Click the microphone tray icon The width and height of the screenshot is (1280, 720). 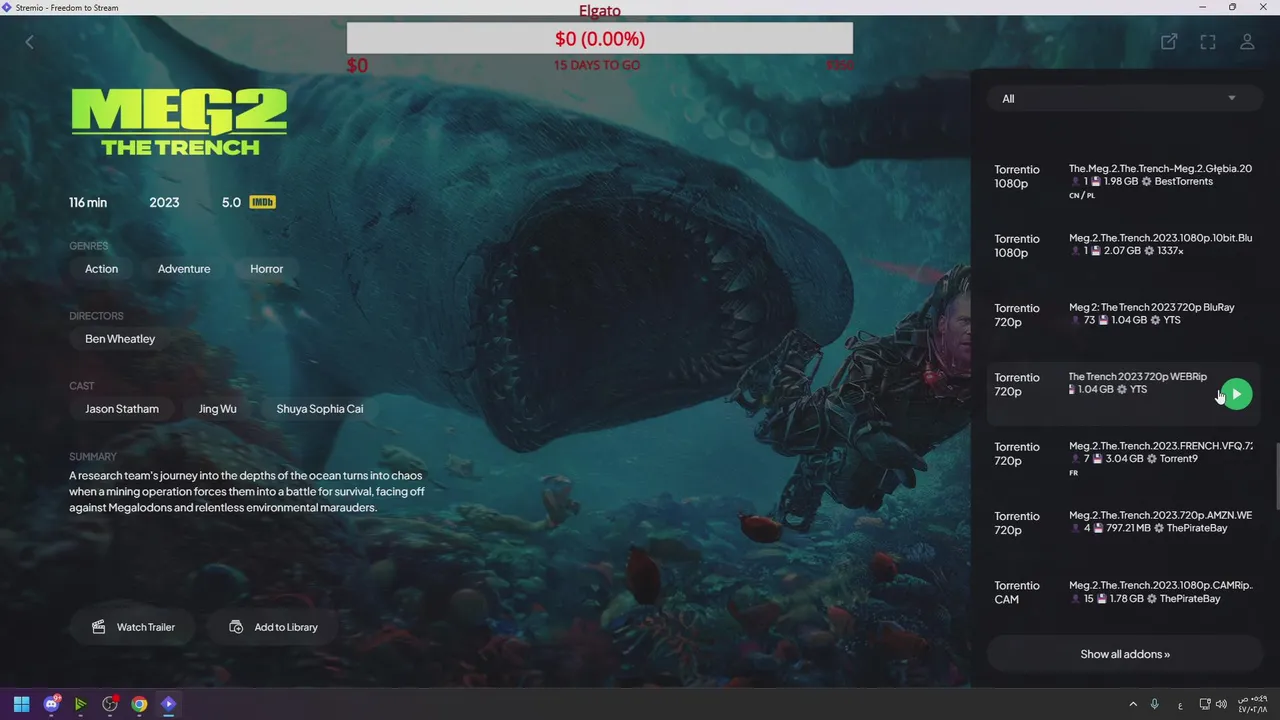(x=1155, y=704)
